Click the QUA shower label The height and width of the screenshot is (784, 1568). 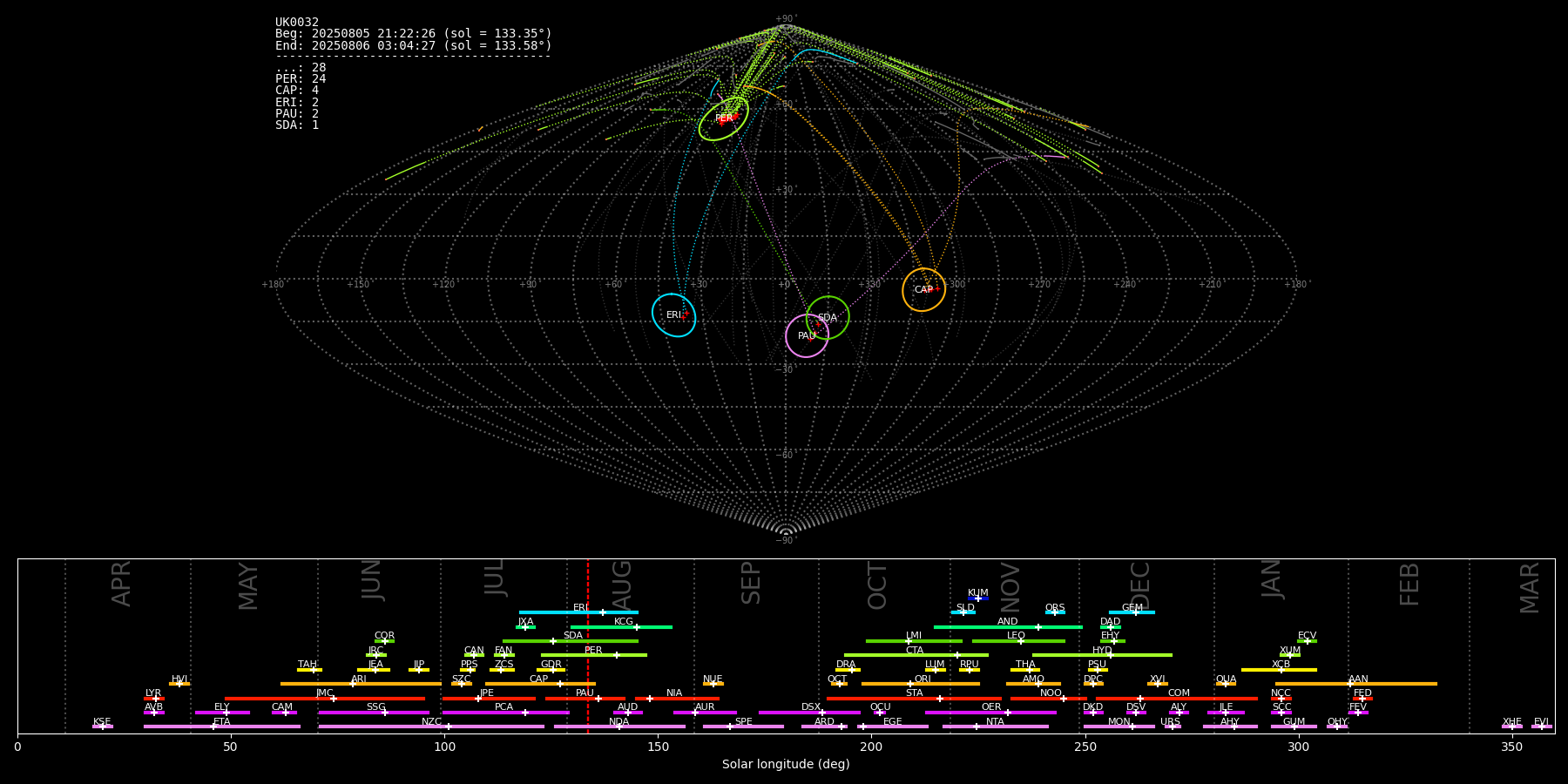click(x=1226, y=679)
